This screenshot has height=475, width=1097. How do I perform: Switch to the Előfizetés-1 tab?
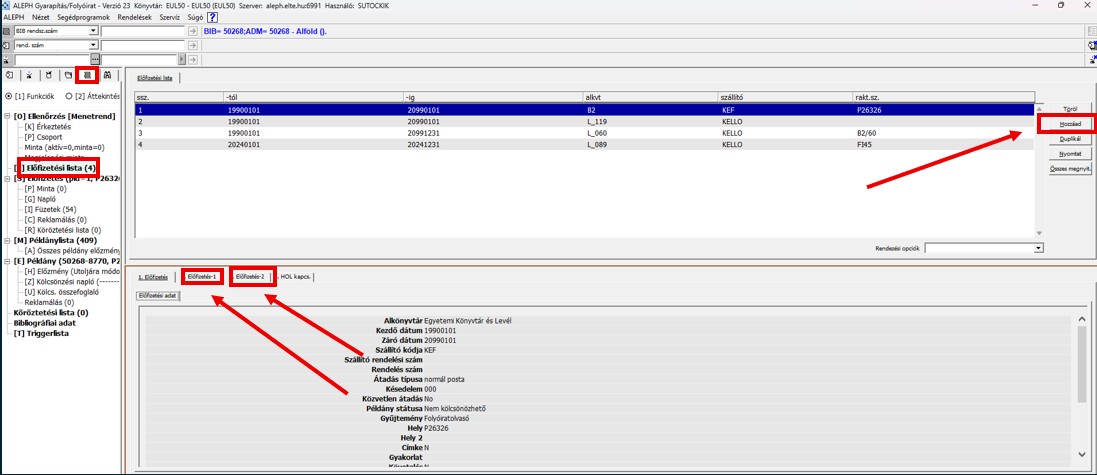tap(203, 277)
